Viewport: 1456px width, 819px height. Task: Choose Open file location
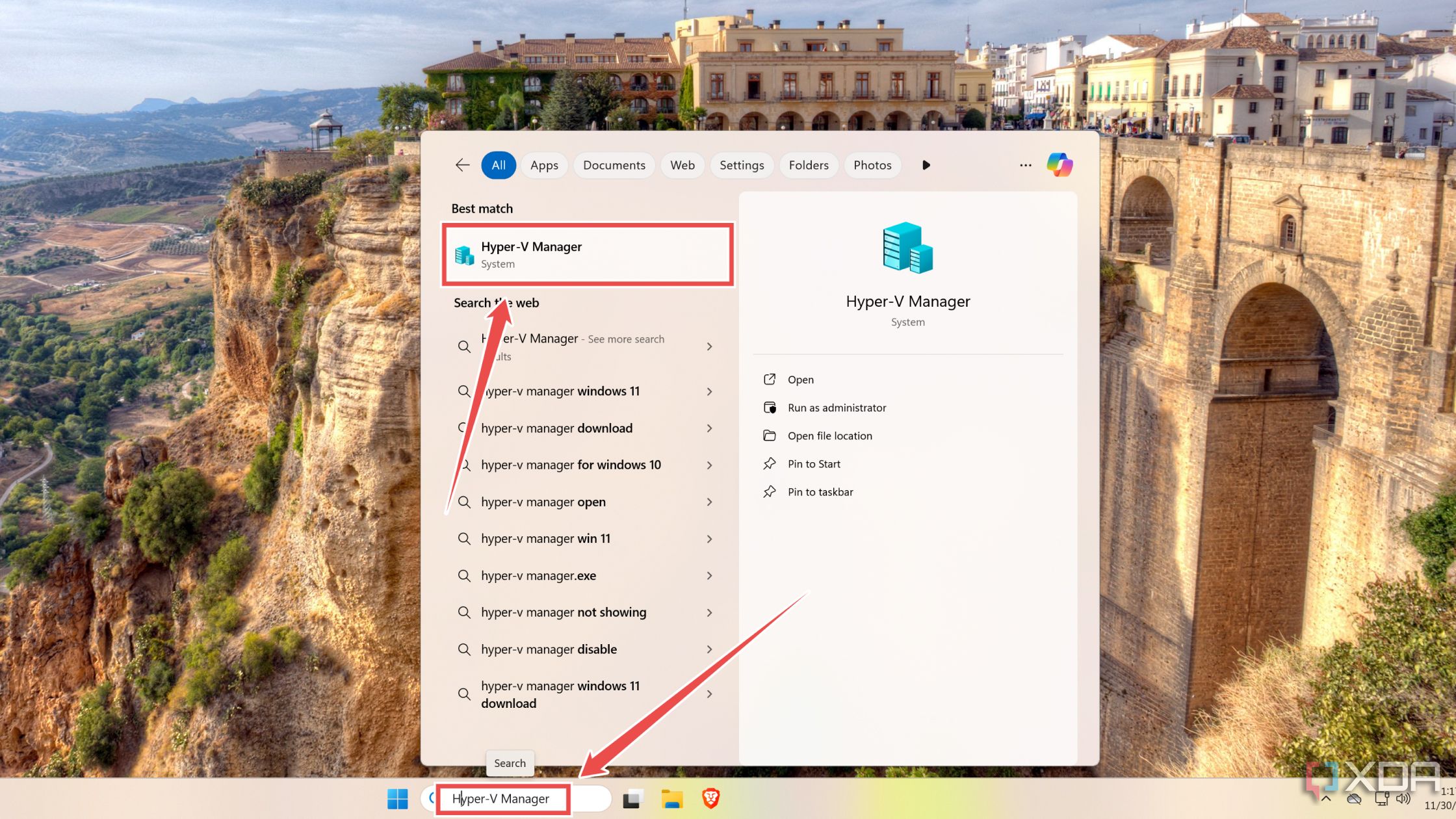829,435
